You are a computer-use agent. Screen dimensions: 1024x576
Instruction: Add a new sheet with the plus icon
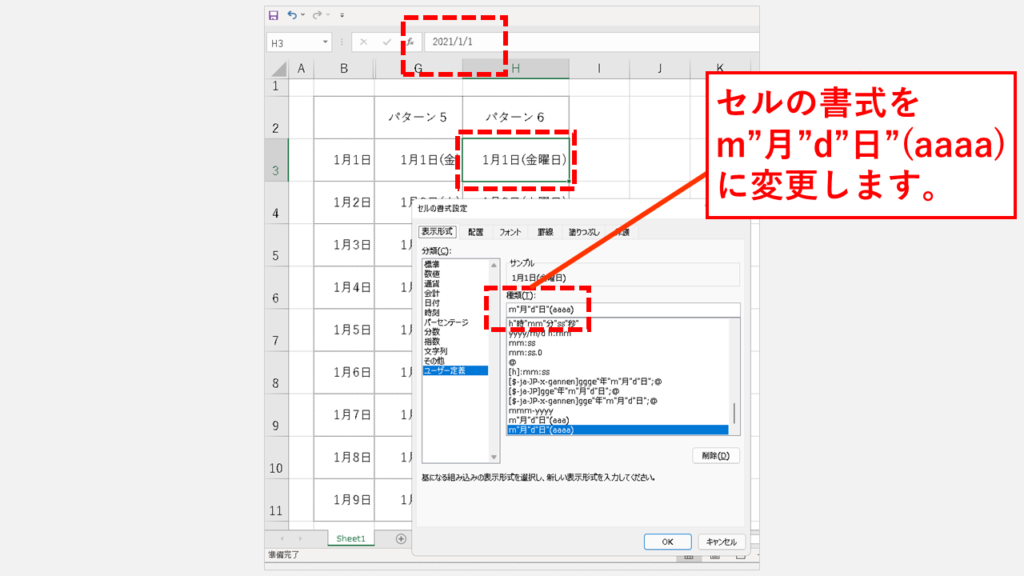401,538
